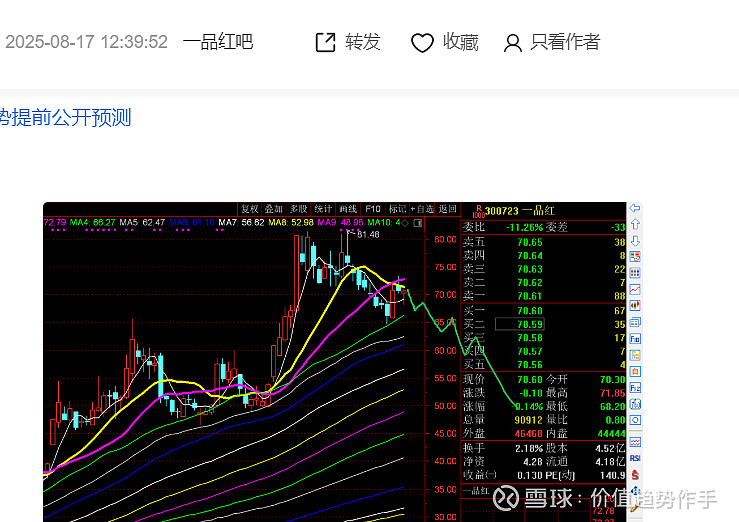Click the 最高 value 71.85

[x=612, y=393]
